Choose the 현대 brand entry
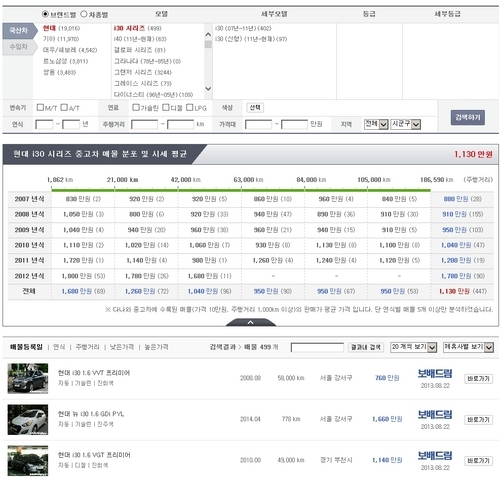500x477 pixels. click(x=61, y=28)
